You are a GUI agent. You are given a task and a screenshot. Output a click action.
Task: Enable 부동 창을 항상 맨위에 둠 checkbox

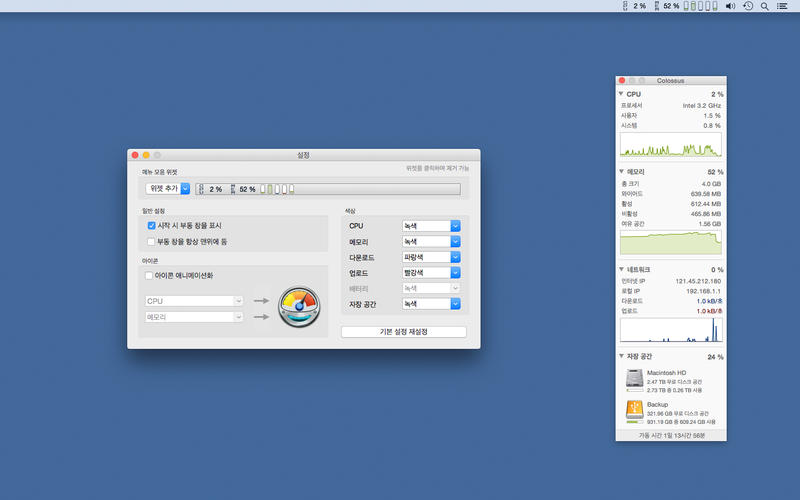[151, 241]
